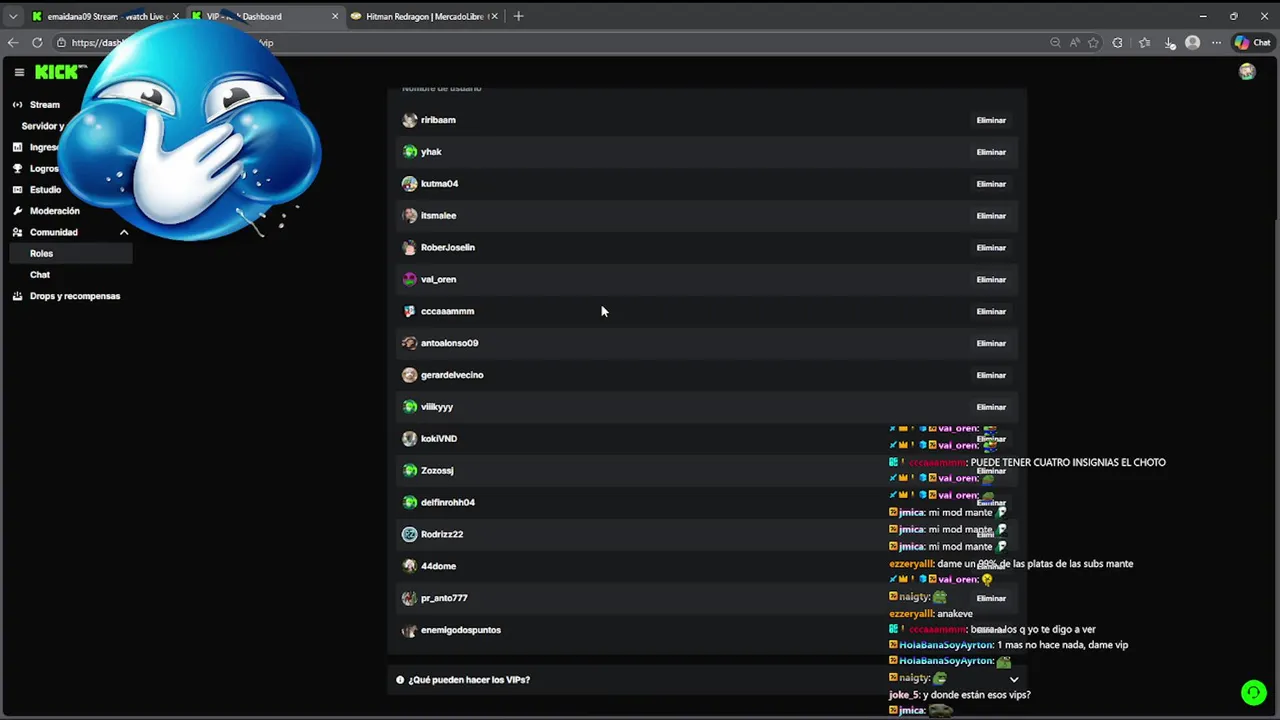Image resolution: width=1280 pixels, height=720 pixels.
Task: Click Eliminar for gerardelvecino
Action: click(x=991, y=375)
